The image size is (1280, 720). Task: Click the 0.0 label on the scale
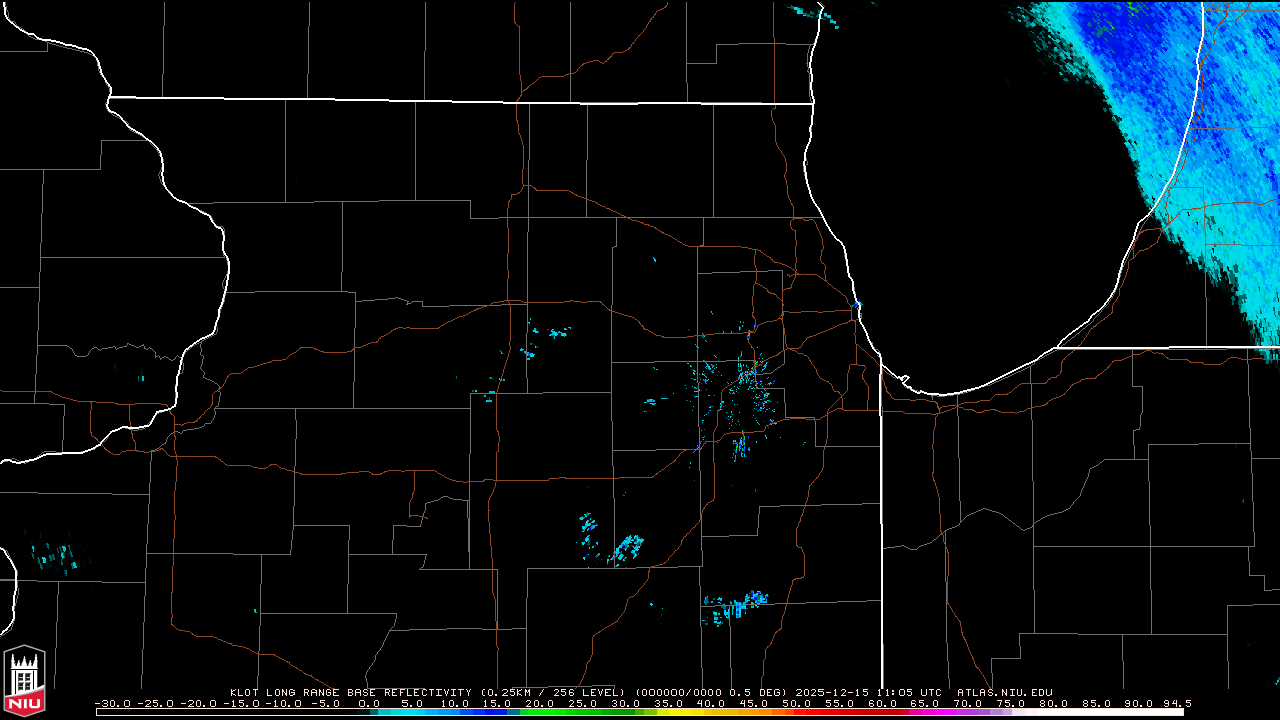coord(369,703)
